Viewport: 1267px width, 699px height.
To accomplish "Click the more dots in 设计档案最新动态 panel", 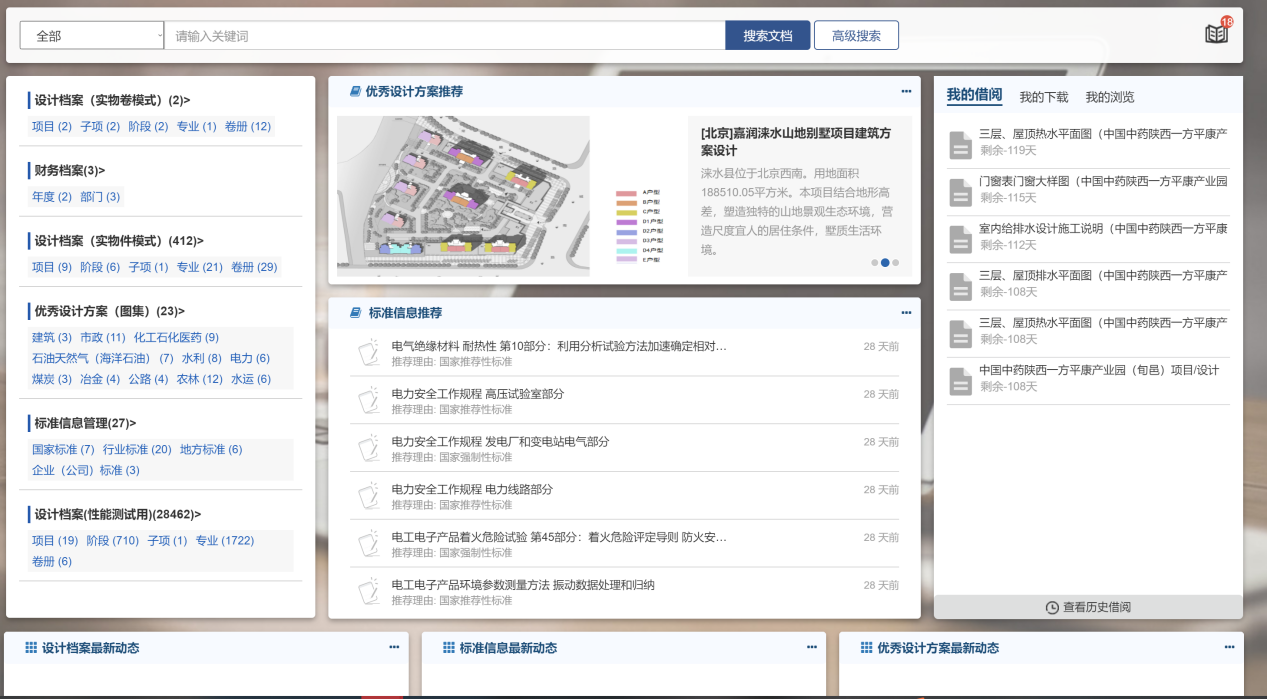I will pyautogui.click(x=394, y=647).
